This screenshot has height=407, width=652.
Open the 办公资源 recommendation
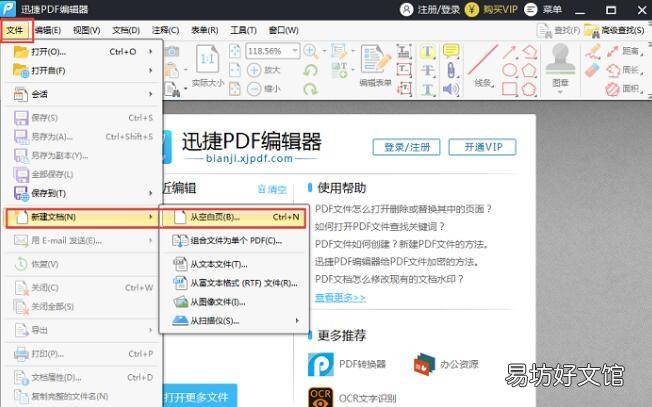tap(446, 364)
